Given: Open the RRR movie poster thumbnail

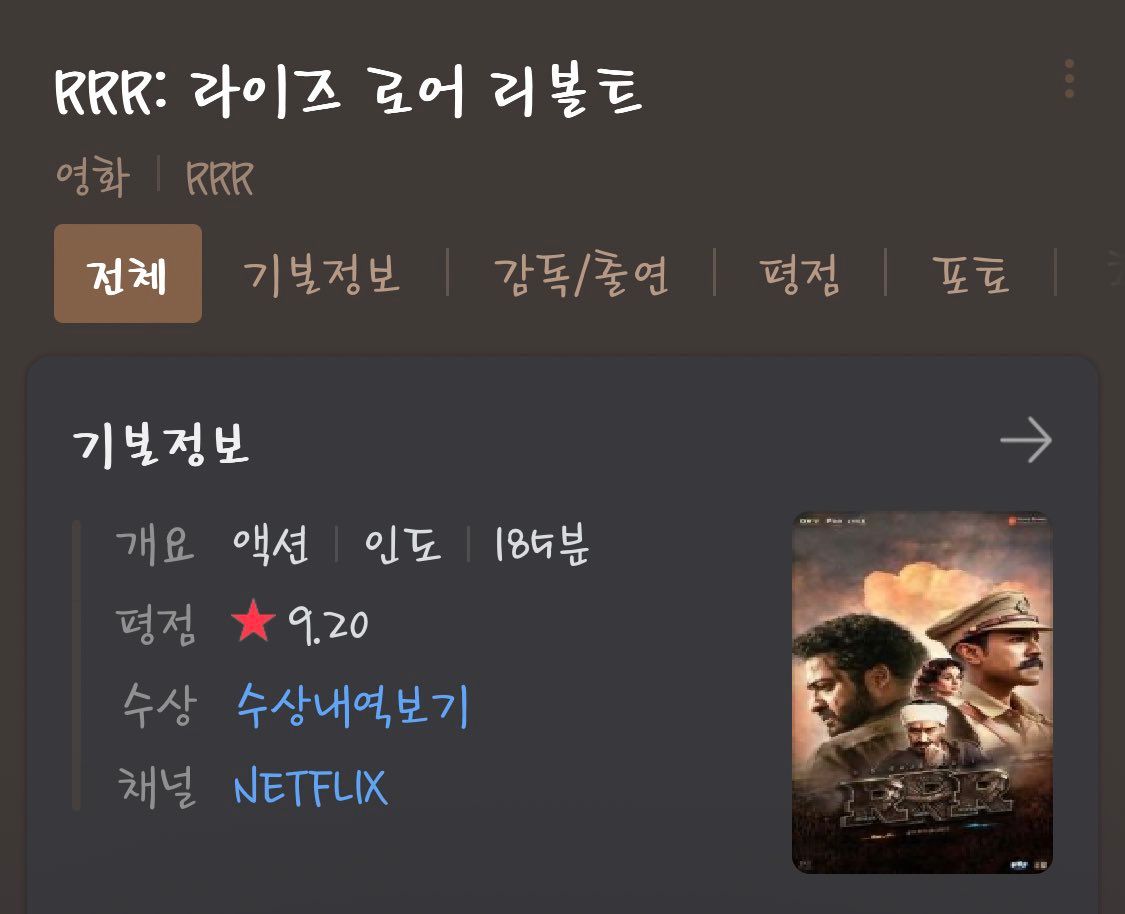Looking at the screenshot, I should 922,692.
